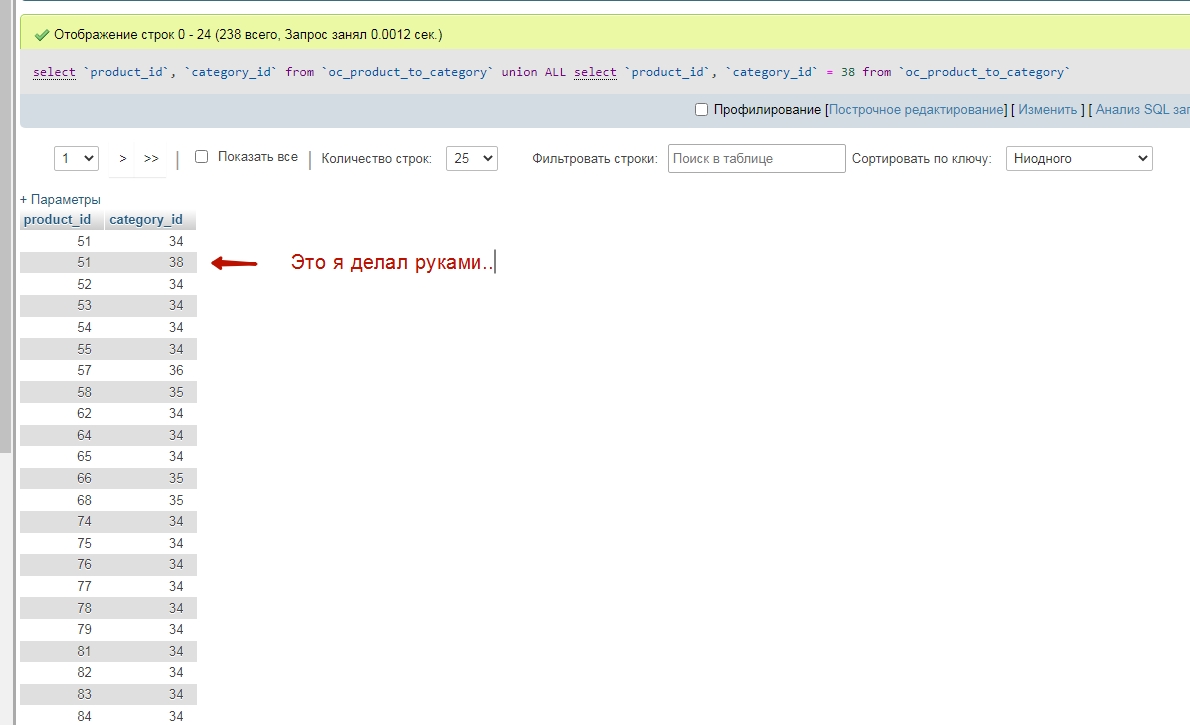The width and height of the screenshot is (1190, 725).
Task: Click the green success checkmark icon
Action: click(42, 35)
